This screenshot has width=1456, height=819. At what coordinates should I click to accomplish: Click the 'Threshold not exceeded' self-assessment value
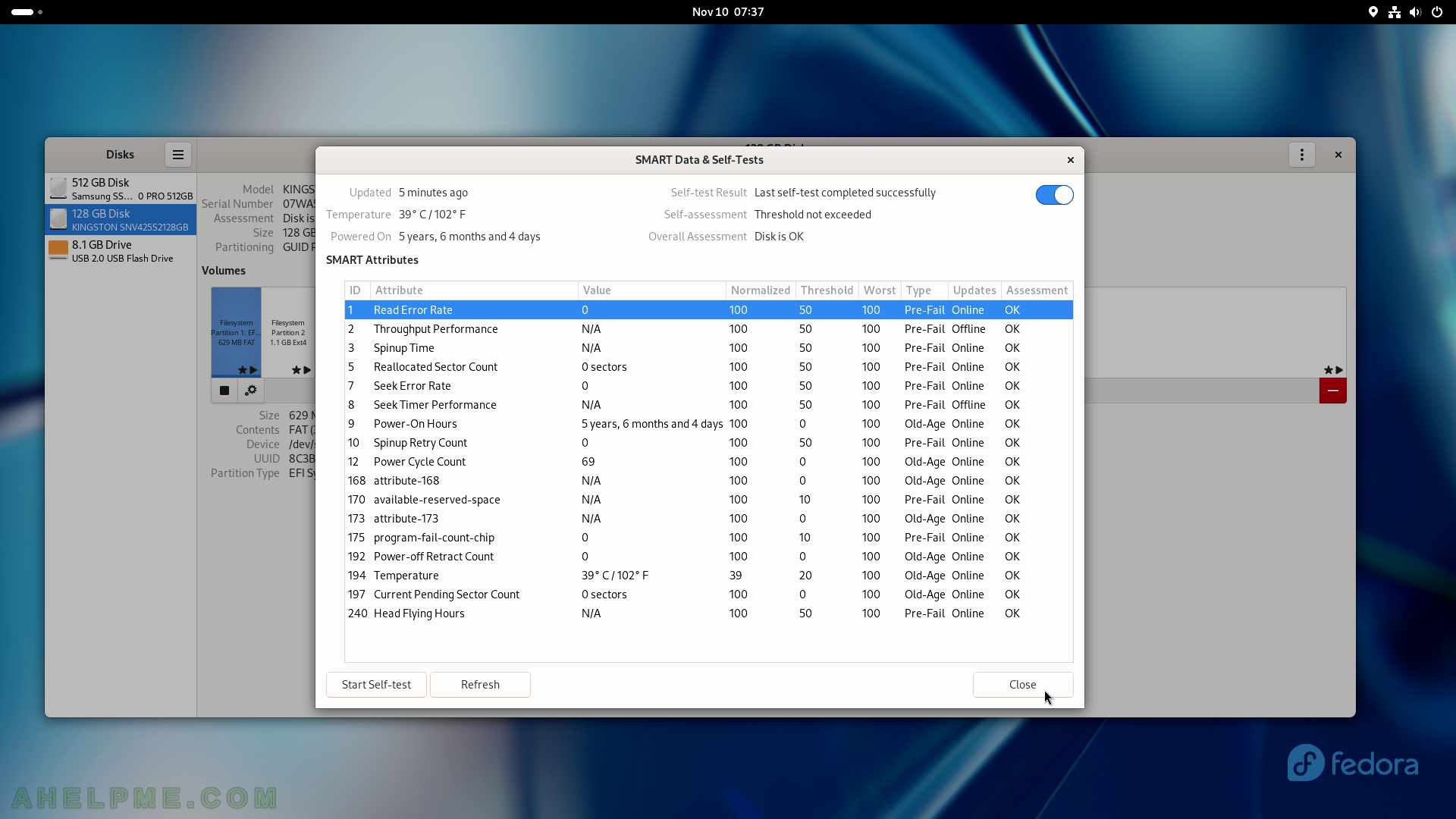[812, 215]
